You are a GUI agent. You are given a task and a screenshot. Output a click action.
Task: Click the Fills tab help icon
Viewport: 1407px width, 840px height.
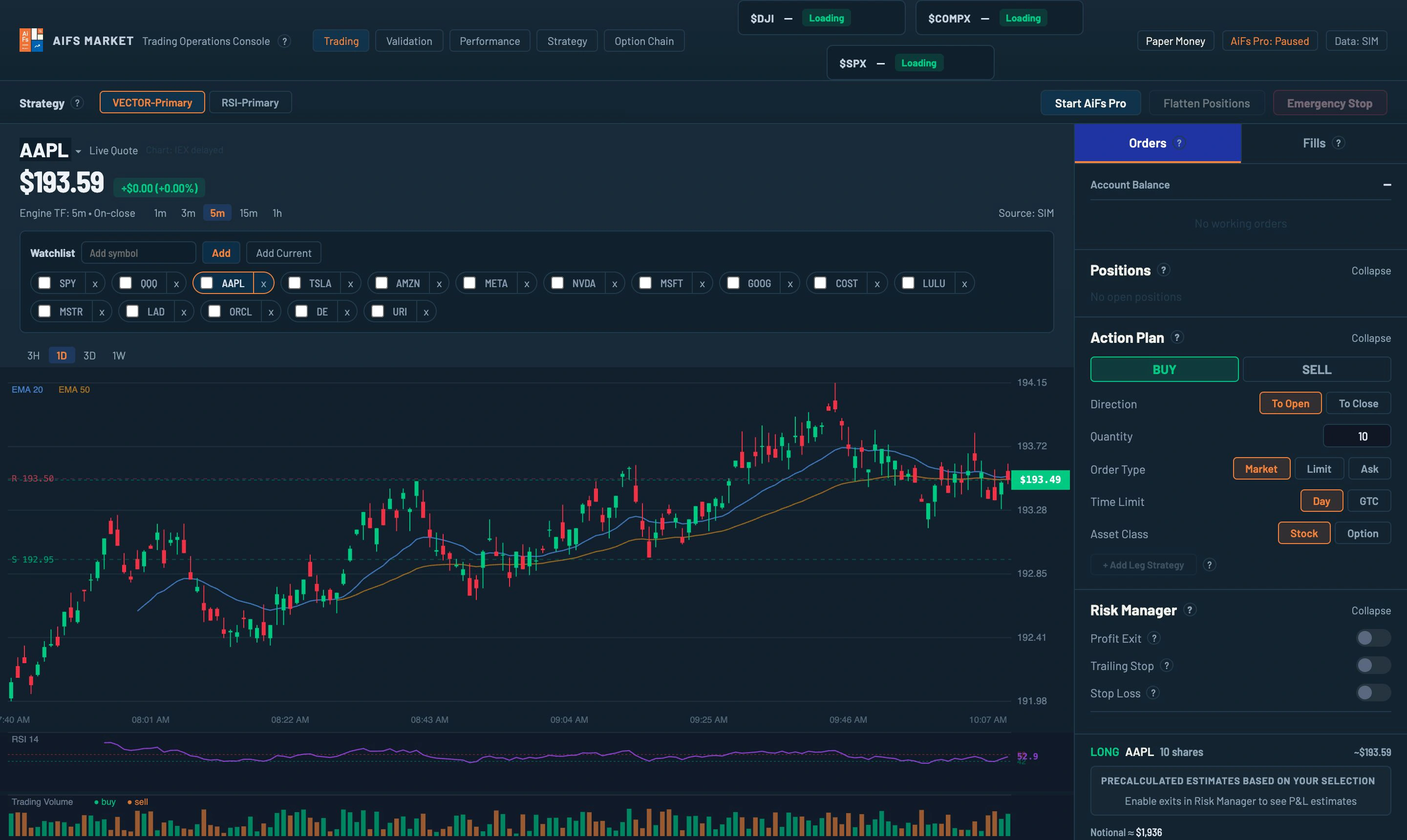point(1339,143)
